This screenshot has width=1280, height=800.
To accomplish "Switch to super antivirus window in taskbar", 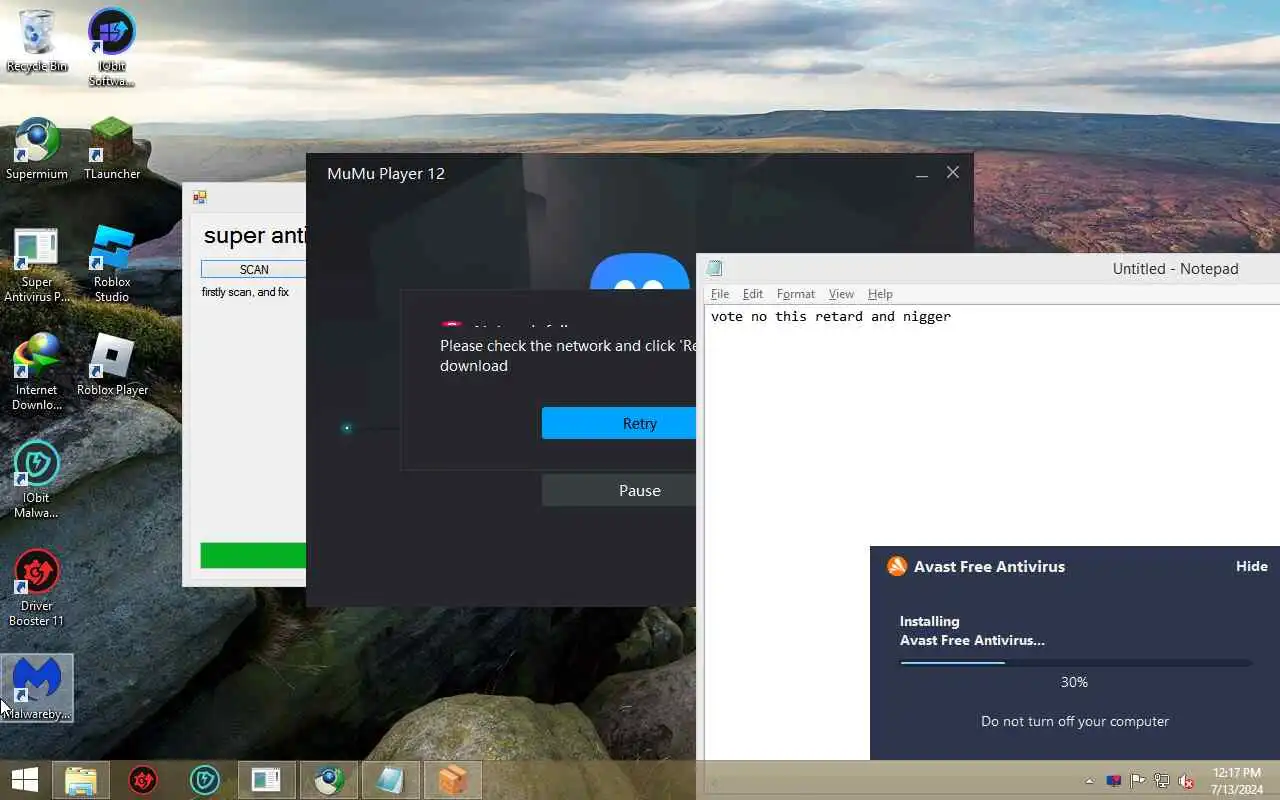I will tap(266, 780).
